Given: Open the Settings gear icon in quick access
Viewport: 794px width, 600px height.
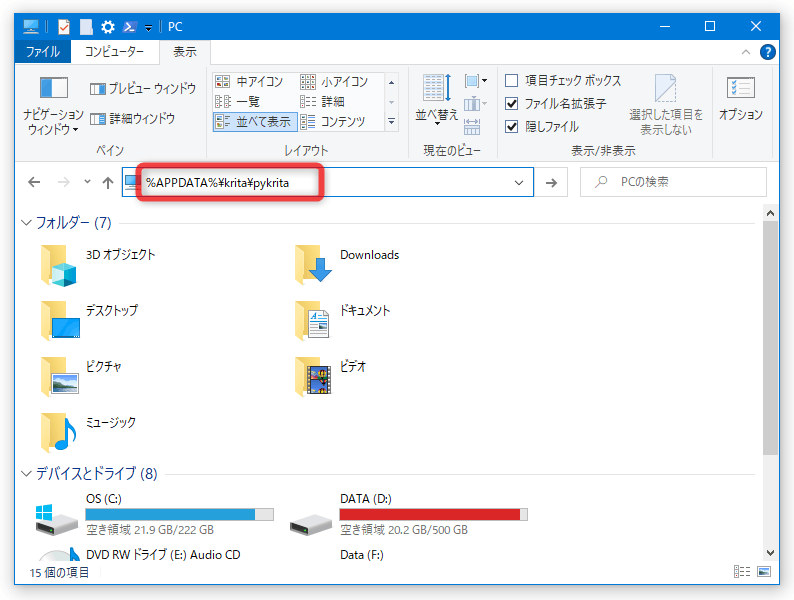Looking at the screenshot, I should click(x=108, y=26).
